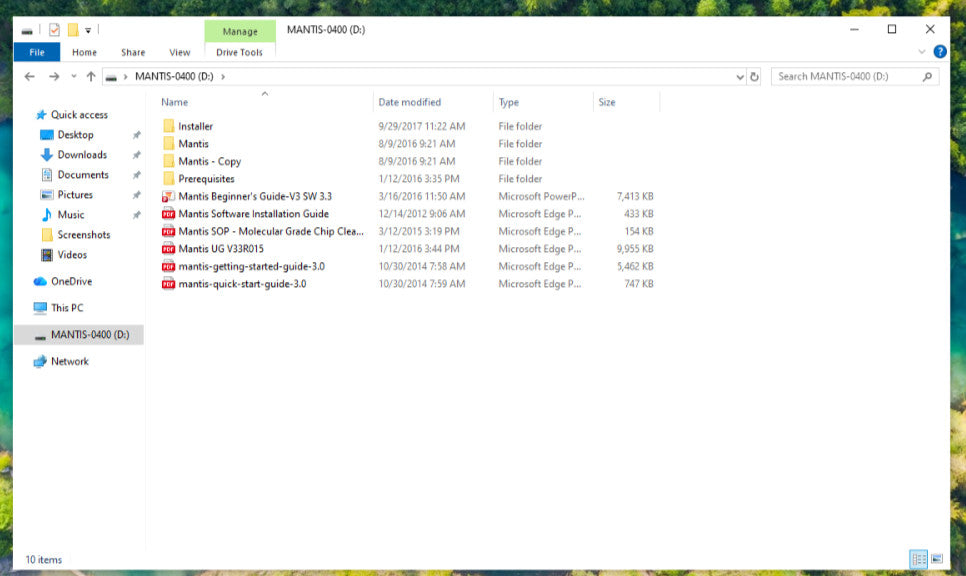The height and width of the screenshot is (576, 966).
Task: Sort by the Name column header
Action: pyautogui.click(x=264, y=102)
